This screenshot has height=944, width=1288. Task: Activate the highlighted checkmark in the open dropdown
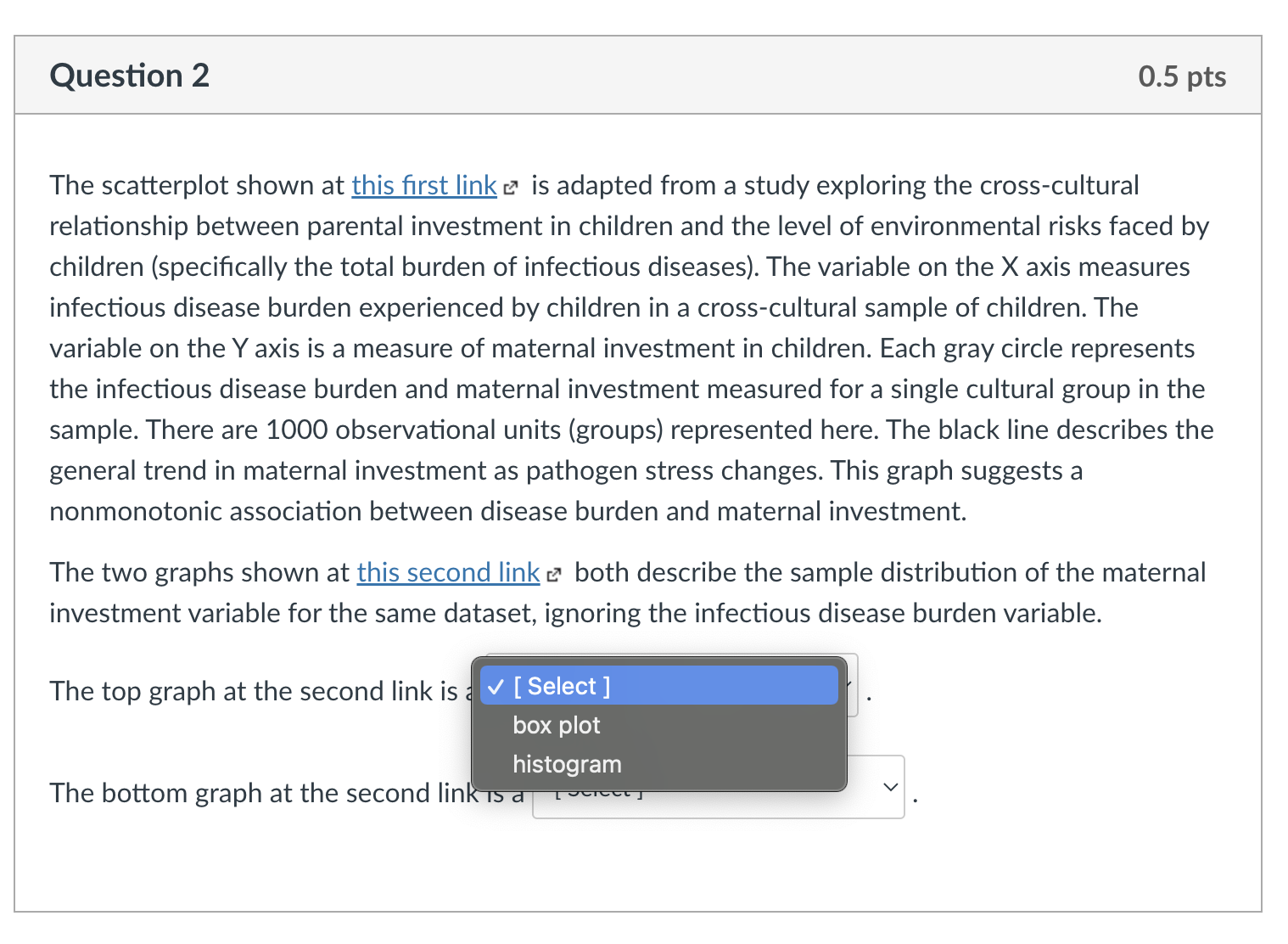tap(495, 686)
